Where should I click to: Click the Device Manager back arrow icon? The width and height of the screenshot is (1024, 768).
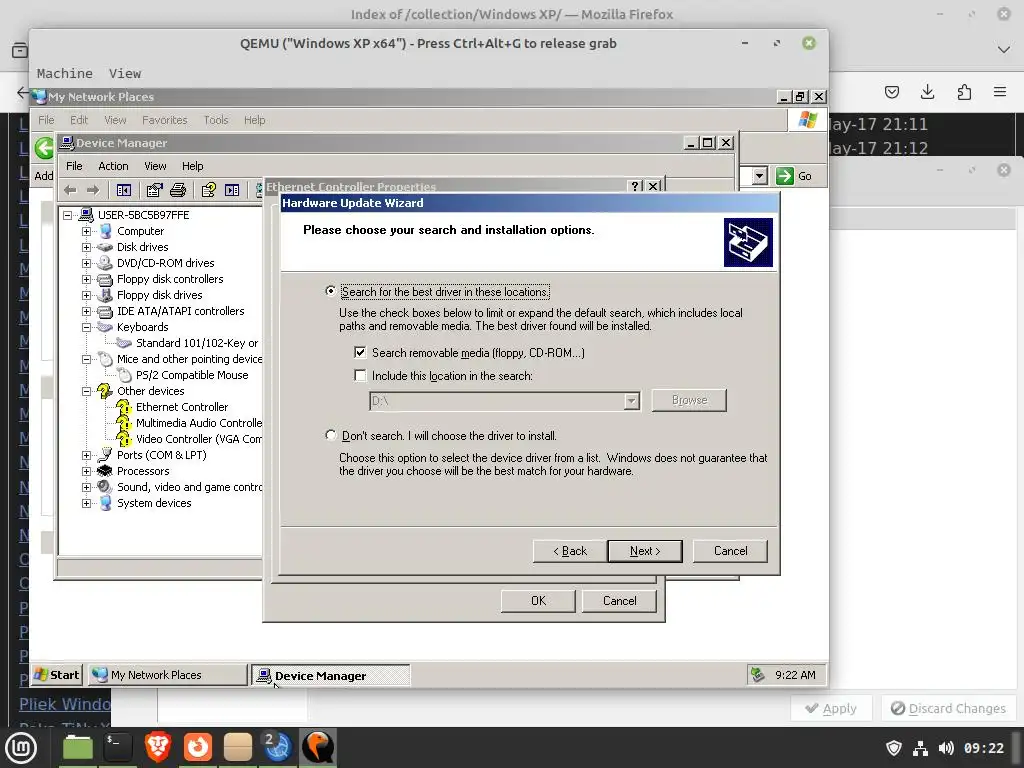pyautogui.click(x=70, y=190)
